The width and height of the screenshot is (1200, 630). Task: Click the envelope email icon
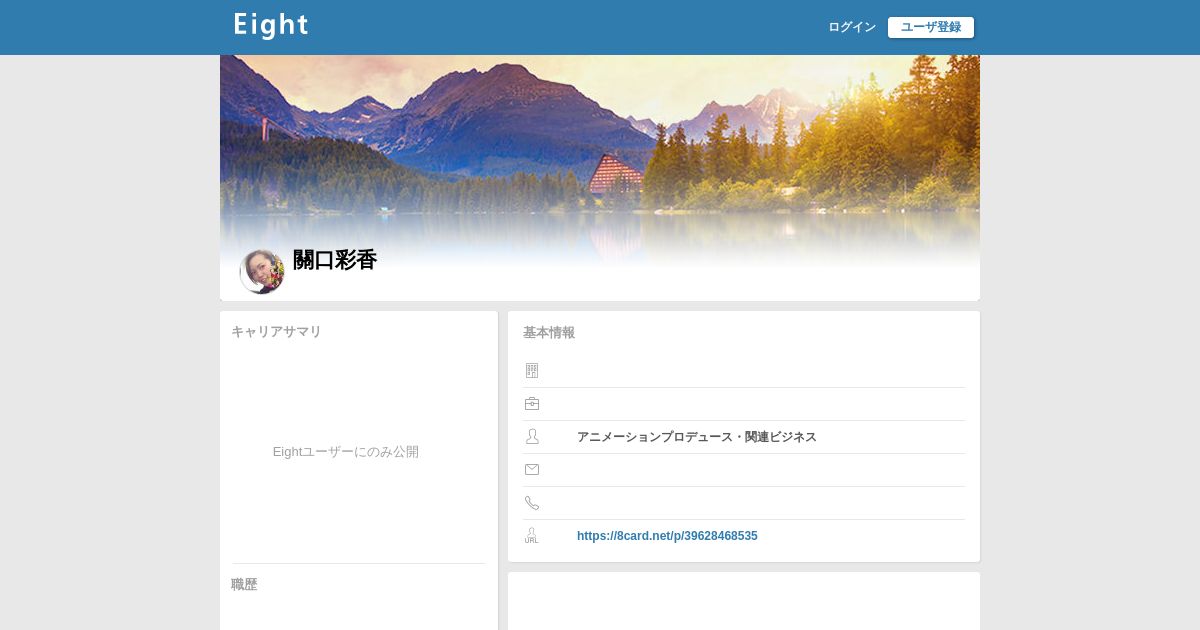pyautogui.click(x=532, y=470)
